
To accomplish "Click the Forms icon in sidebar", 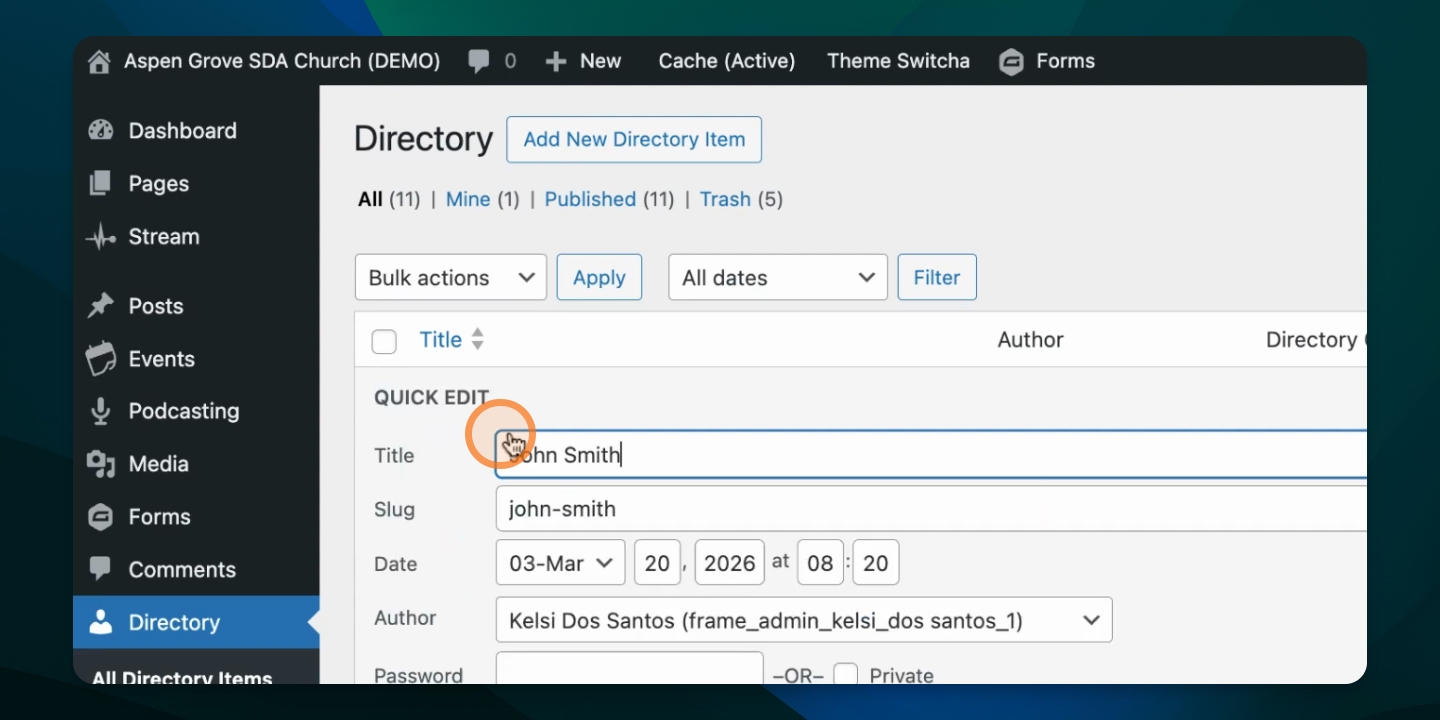I will (x=101, y=517).
